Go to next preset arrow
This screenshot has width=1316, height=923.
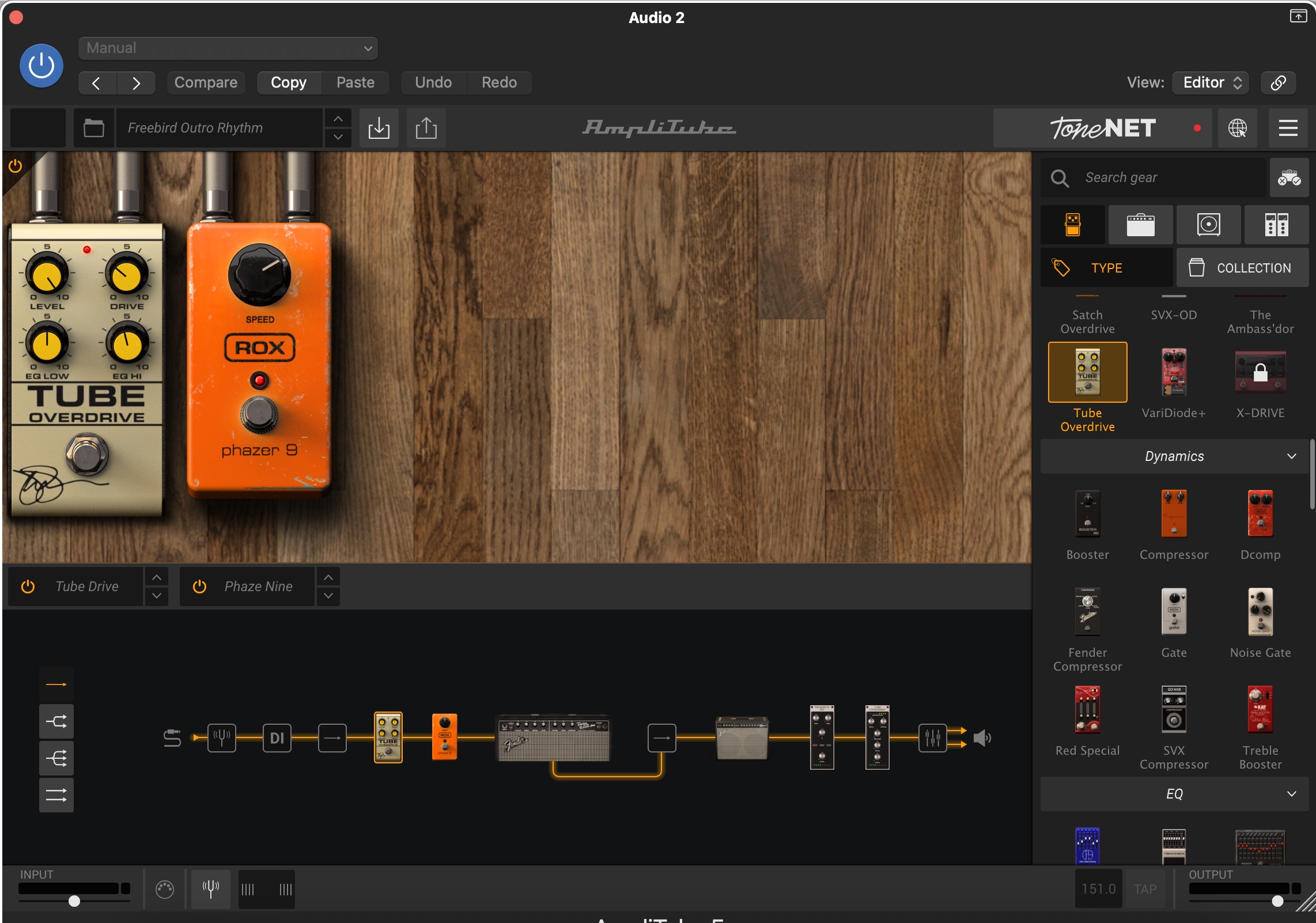pyautogui.click(x=136, y=83)
